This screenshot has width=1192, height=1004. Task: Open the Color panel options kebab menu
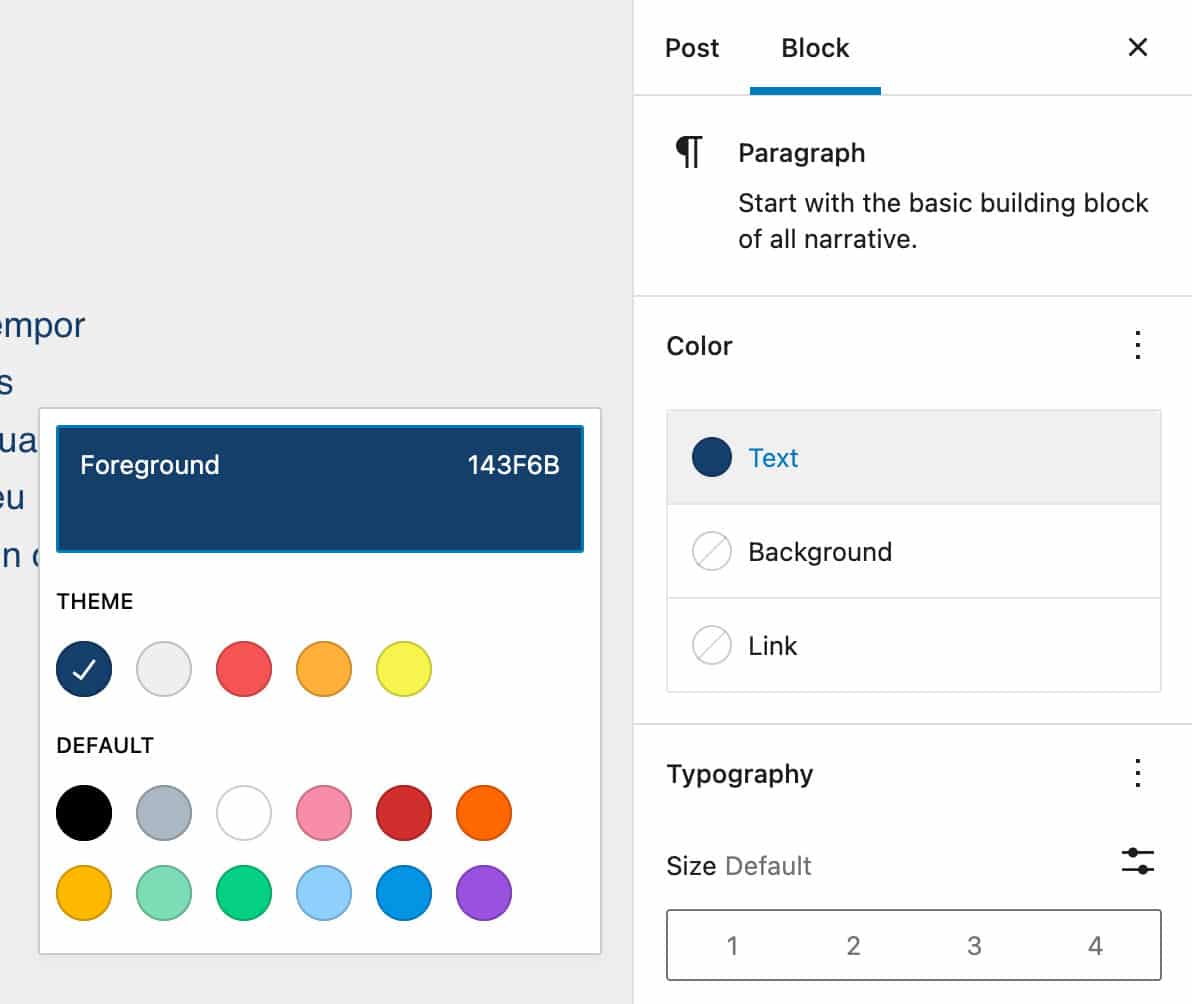[x=1137, y=345]
